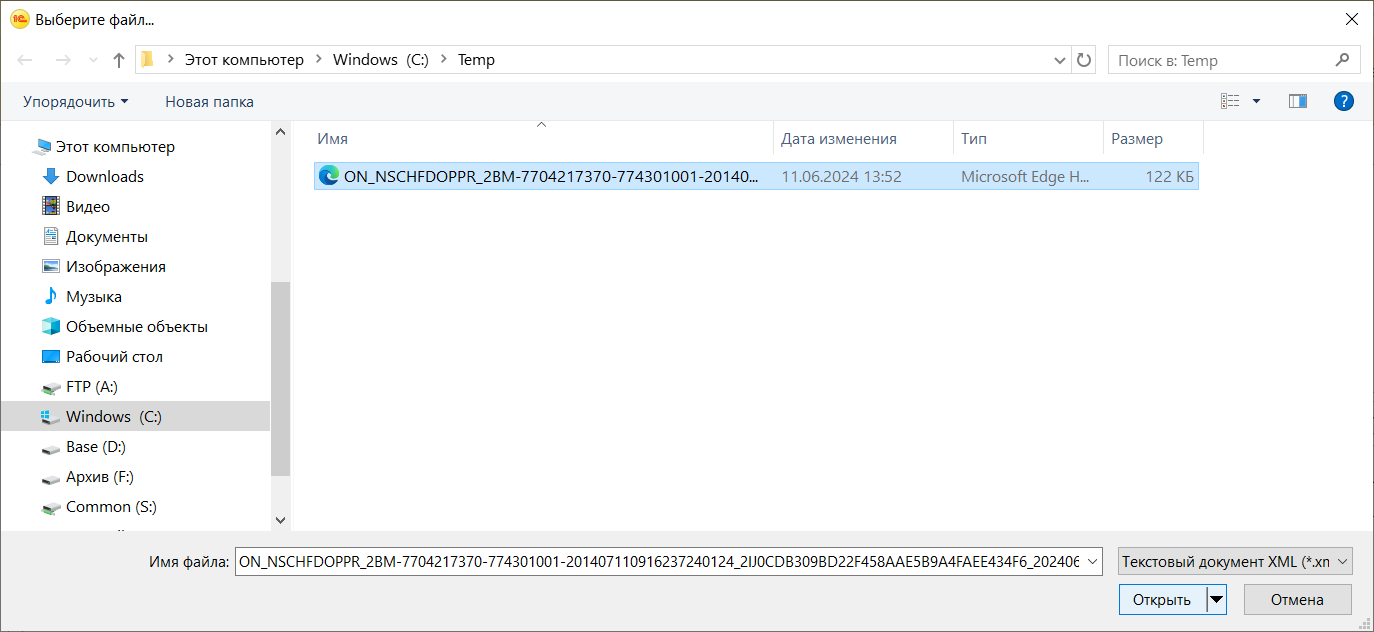Click the search magnifier icon
The height and width of the screenshot is (632, 1374).
coord(1342,60)
